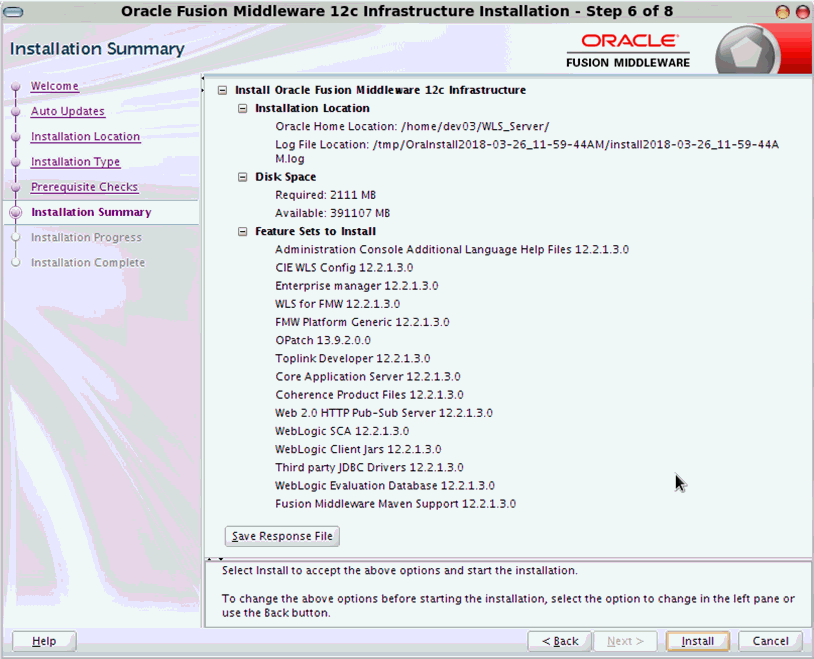This screenshot has width=814, height=659.
Task: Click the Save Response File button
Action: 282,536
